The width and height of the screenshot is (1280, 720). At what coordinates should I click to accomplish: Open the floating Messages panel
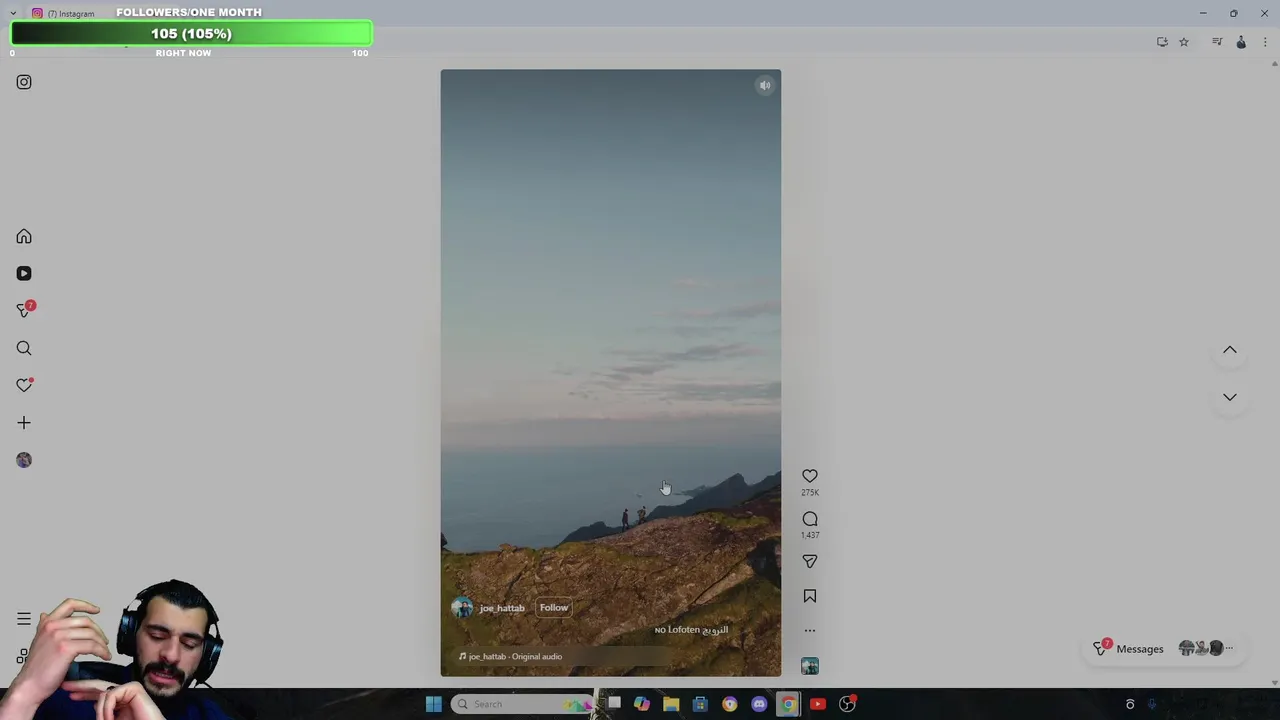coord(1166,649)
